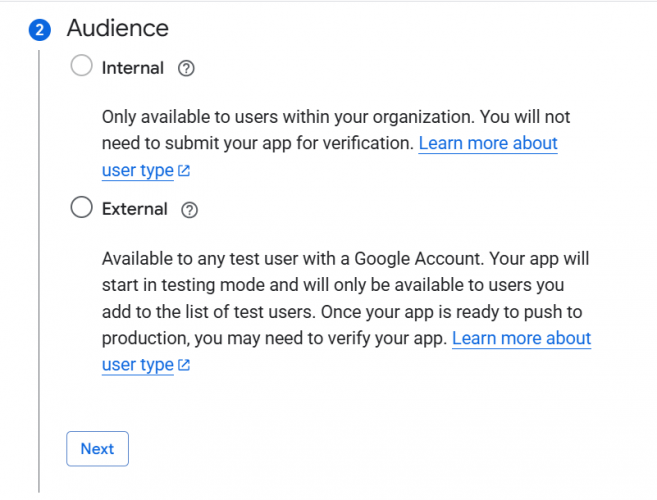Screen dimensions: 657x500
Task: Click the 'External' option label text
Action: [x=134, y=209]
